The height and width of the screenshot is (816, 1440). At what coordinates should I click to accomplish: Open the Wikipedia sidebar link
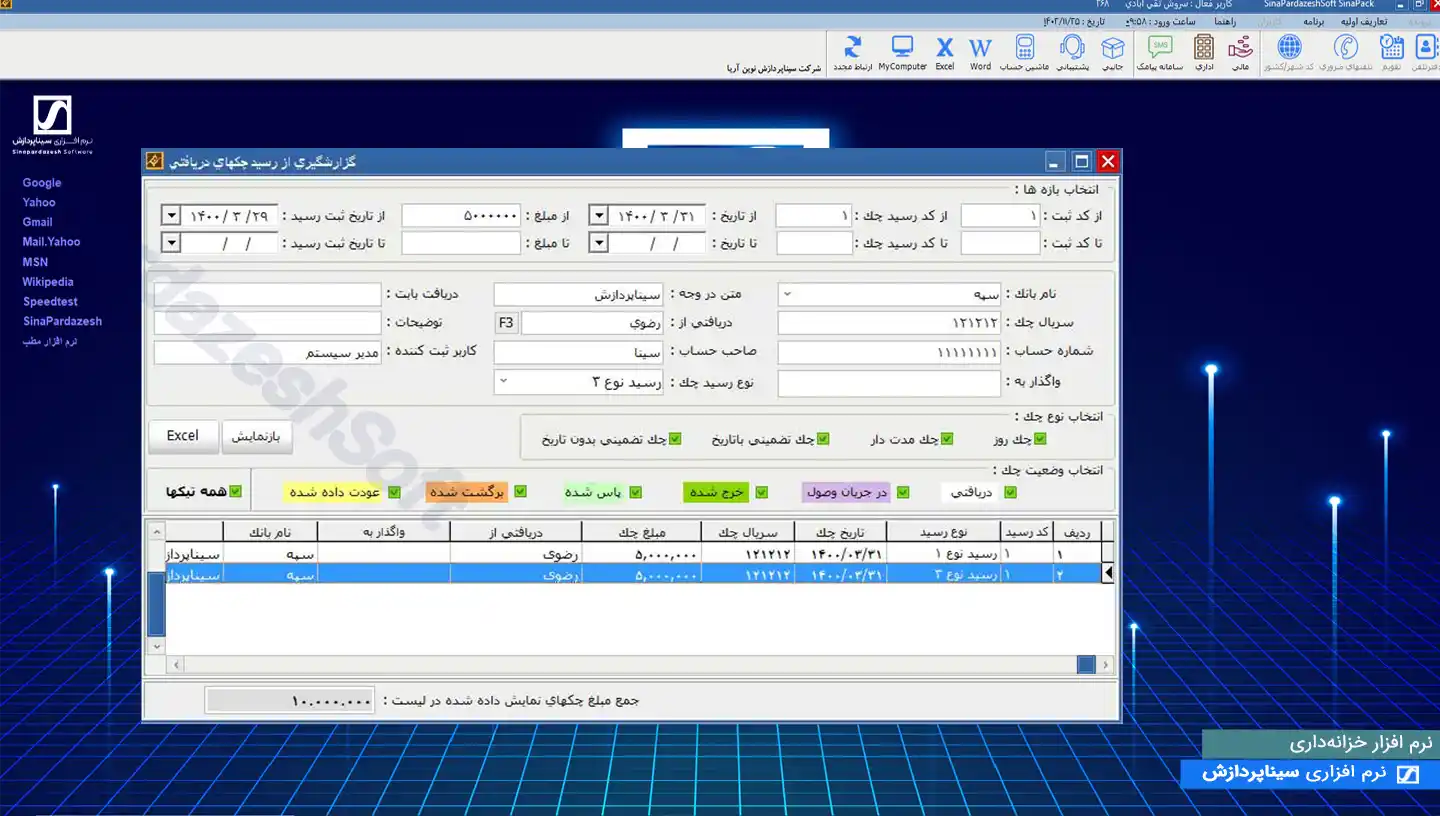pyautogui.click(x=48, y=282)
